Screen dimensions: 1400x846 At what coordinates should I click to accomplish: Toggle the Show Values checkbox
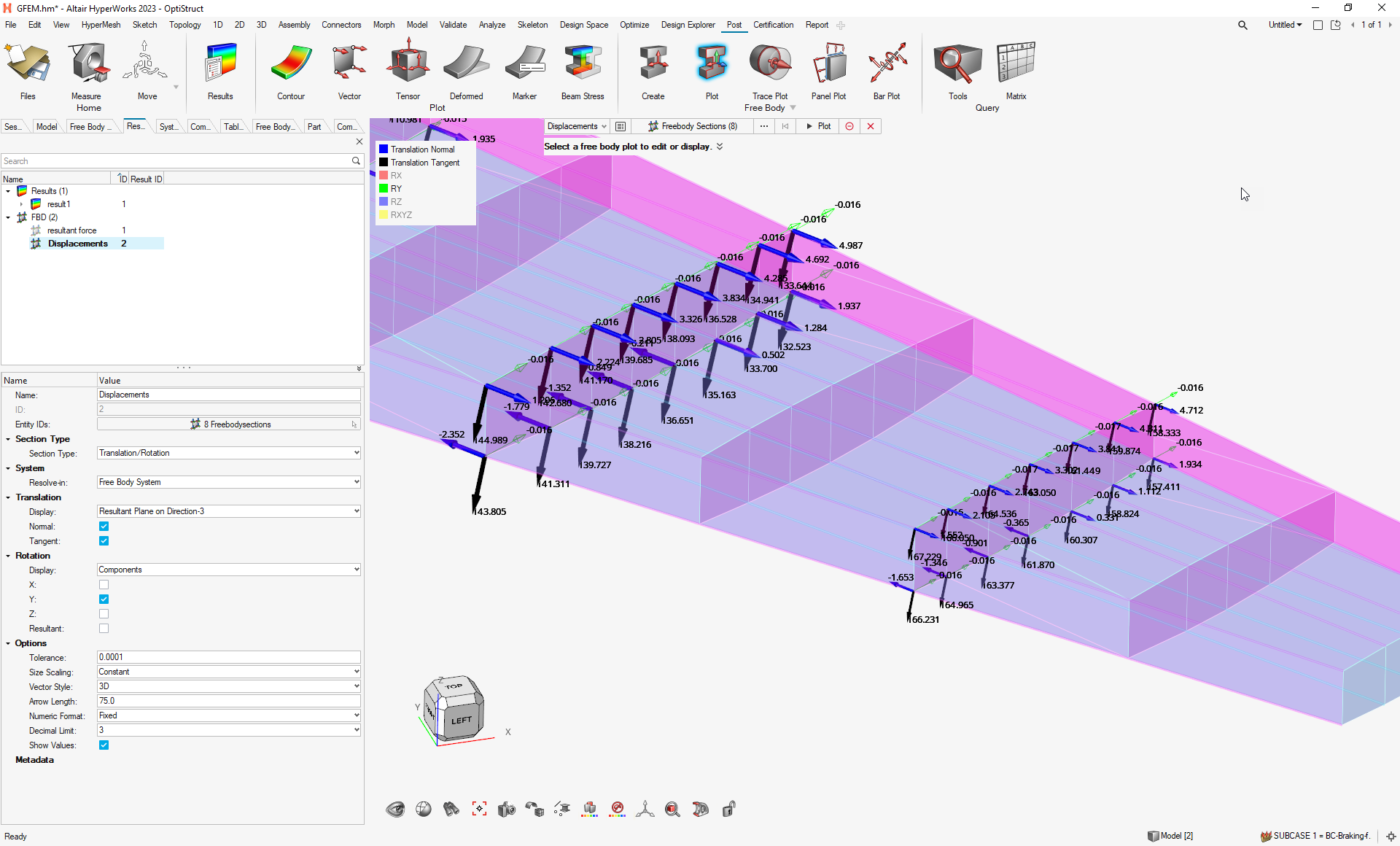[104, 745]
